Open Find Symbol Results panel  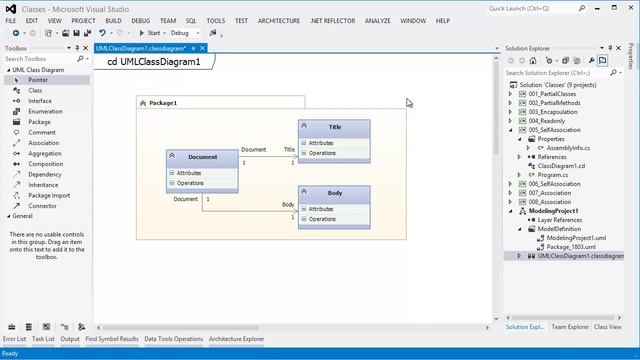coord(112,339)
